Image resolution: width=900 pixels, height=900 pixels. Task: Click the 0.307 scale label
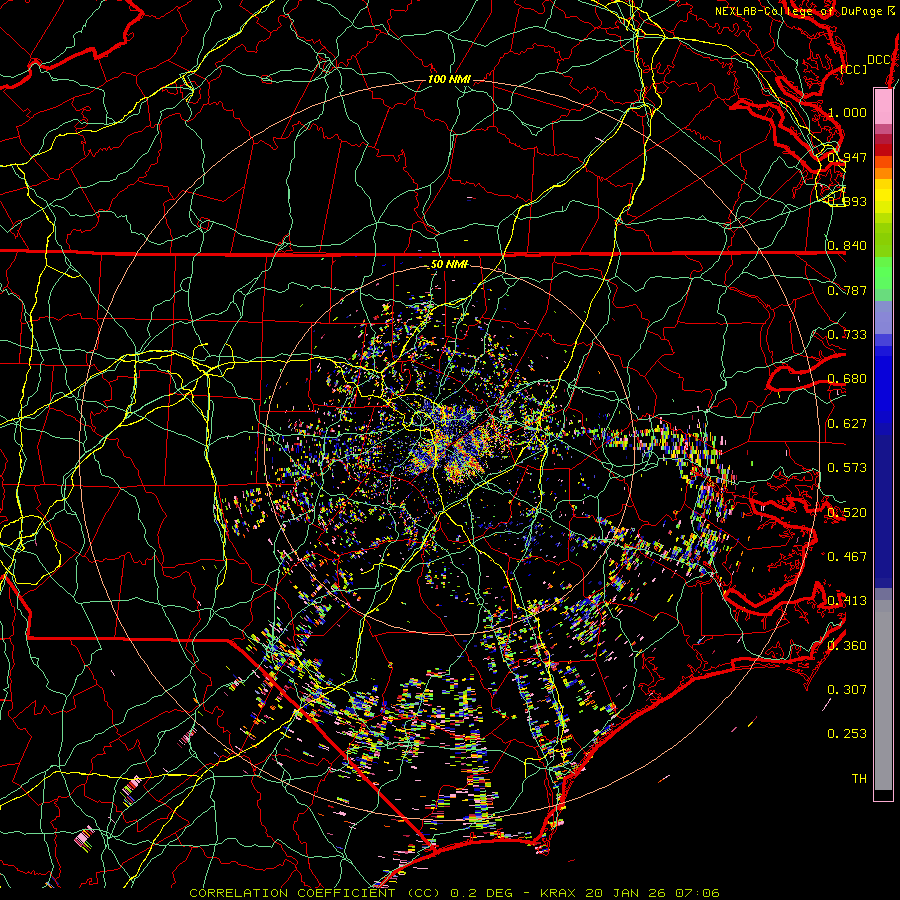coord(847,690)
